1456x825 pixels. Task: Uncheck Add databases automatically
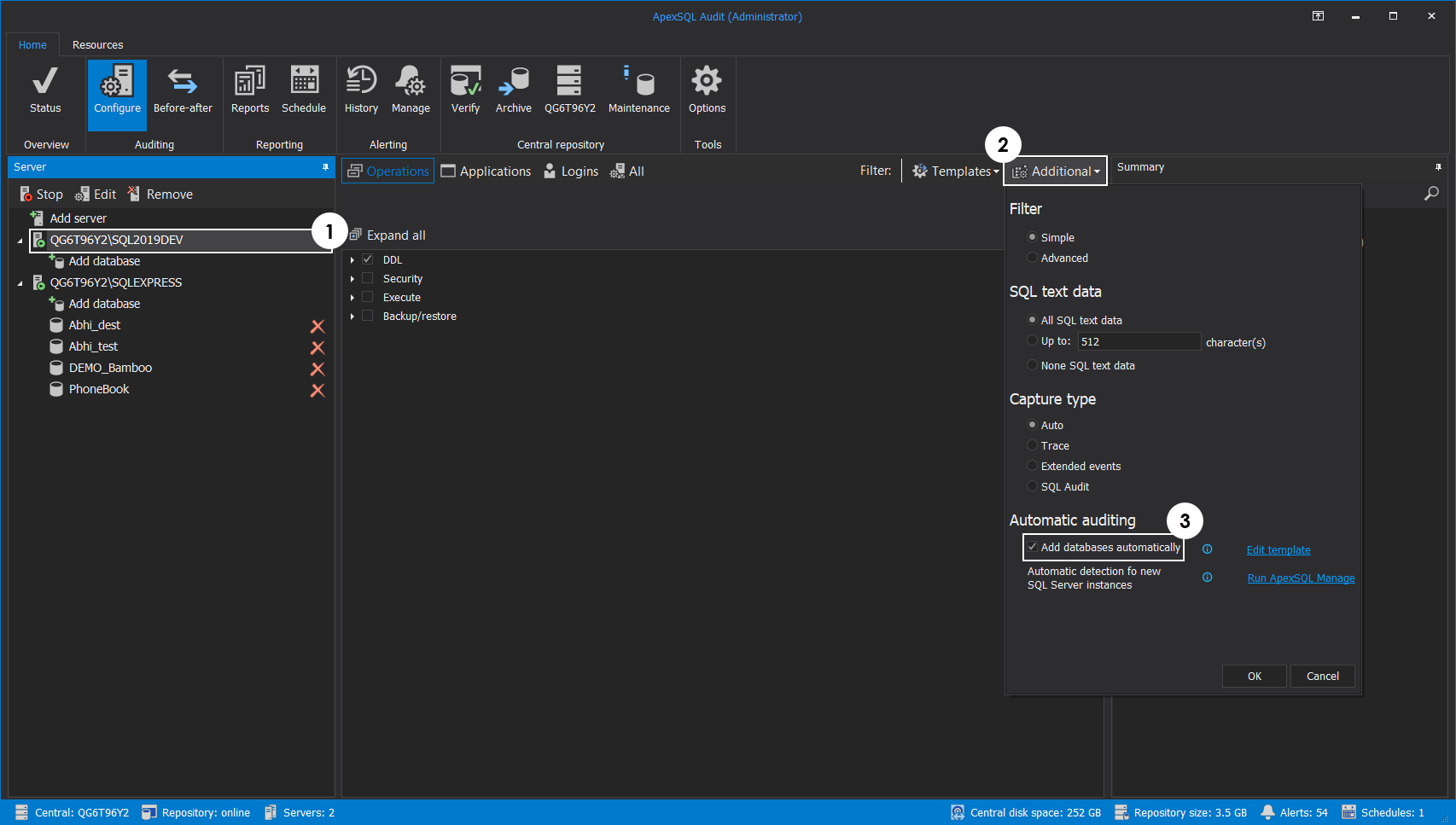tap(1033, 547)
